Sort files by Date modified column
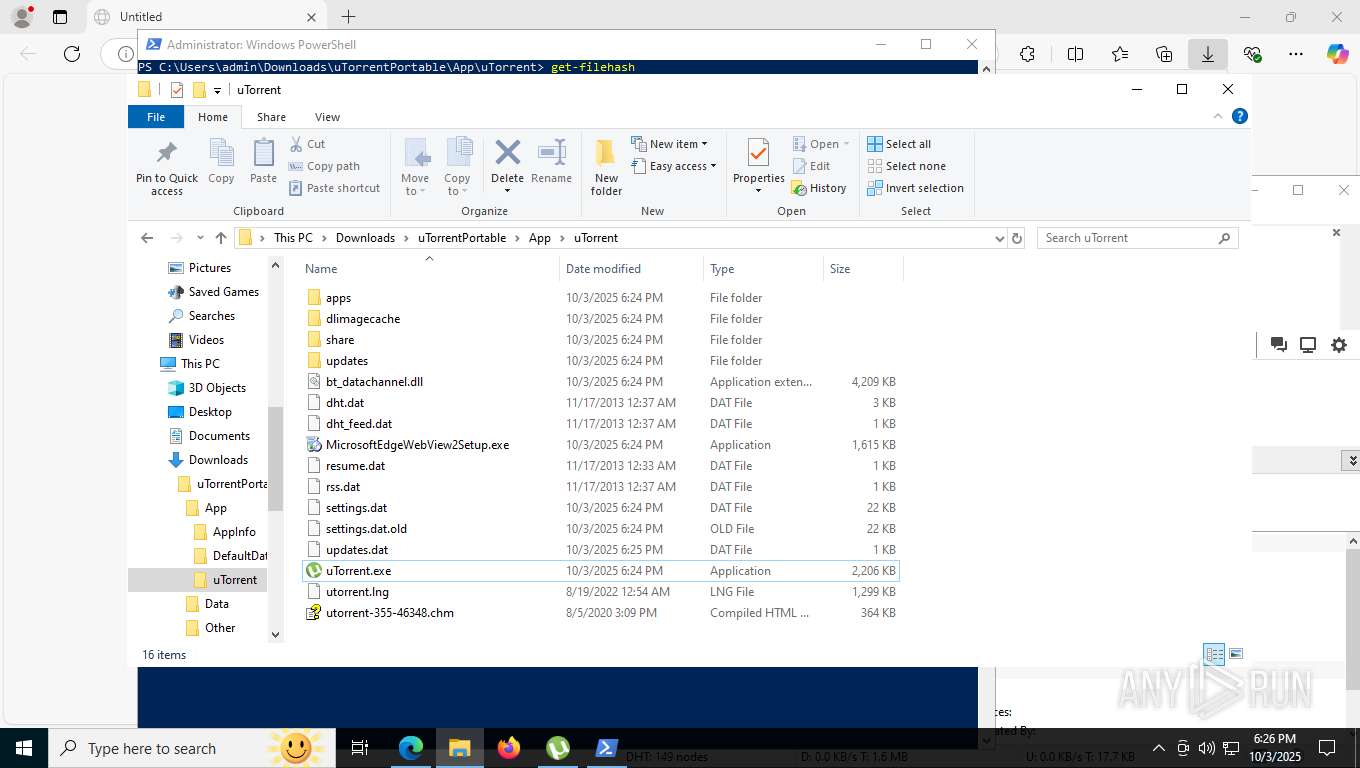1360x768 pixels. (631, 268)
